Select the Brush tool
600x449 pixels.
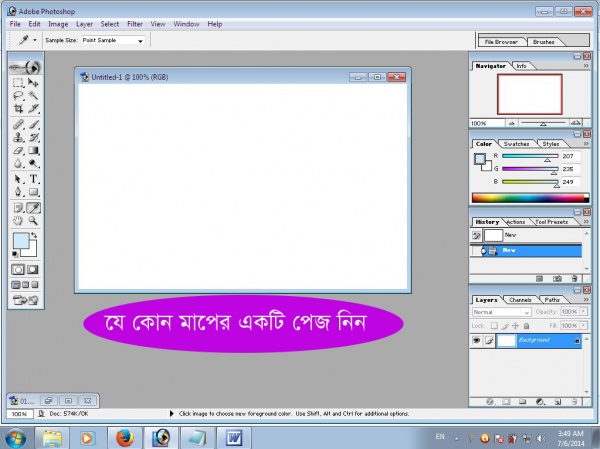click(33, 124)
